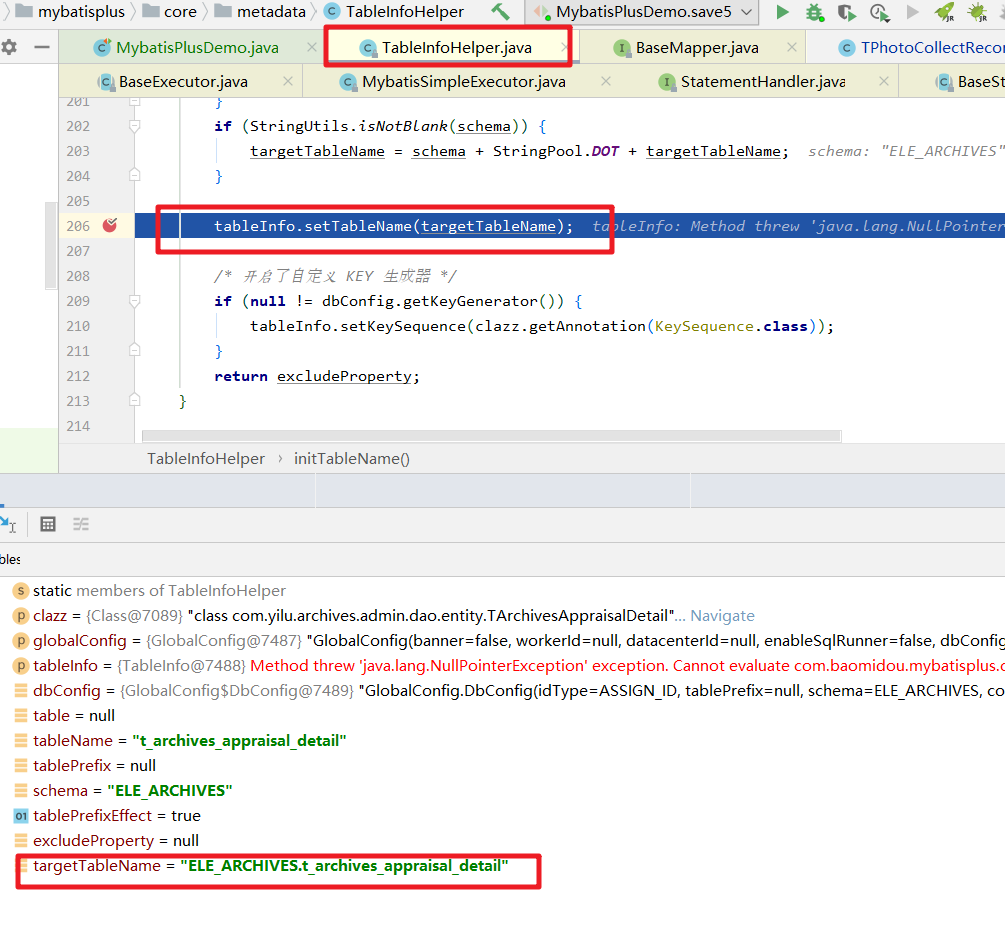Click the Evaluate Expression calculator icon

48,524
